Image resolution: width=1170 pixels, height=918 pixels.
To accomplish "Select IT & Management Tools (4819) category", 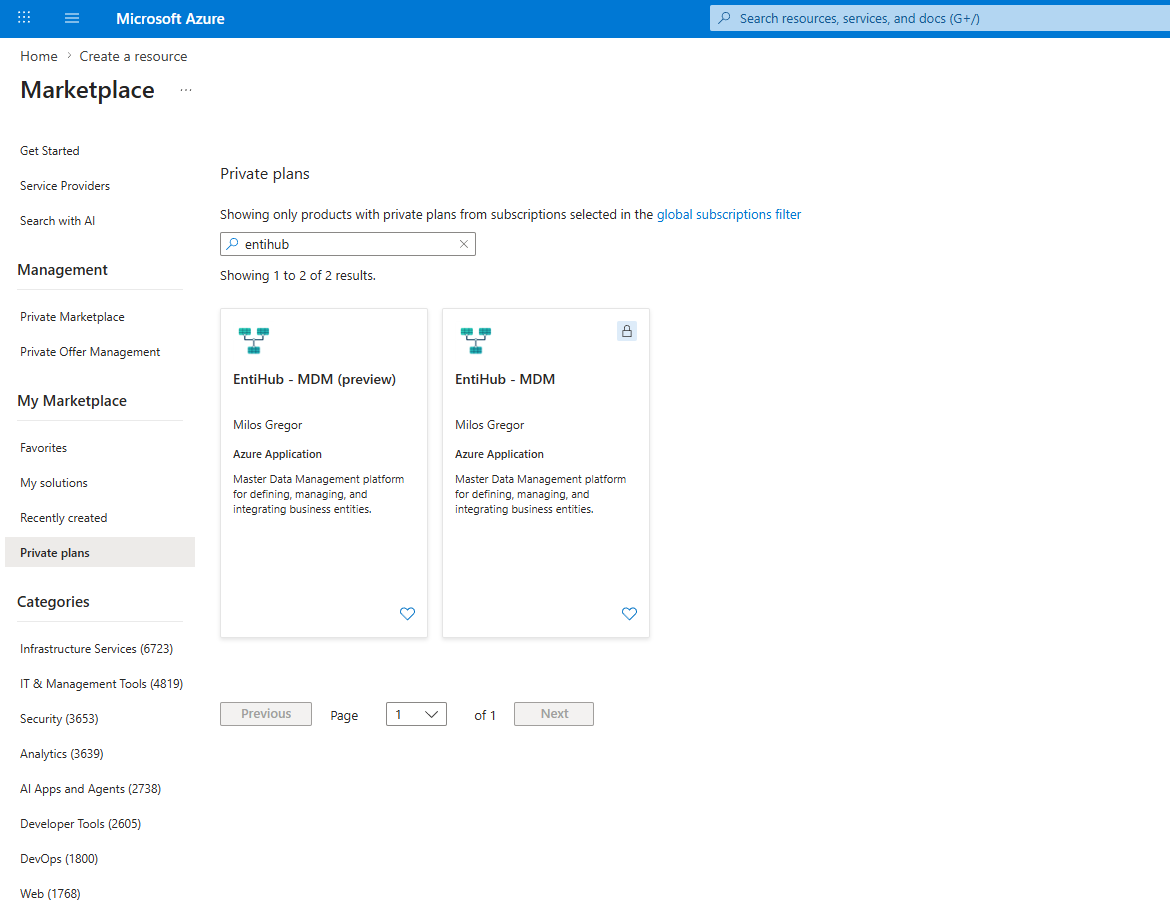I will click(101, 684).
